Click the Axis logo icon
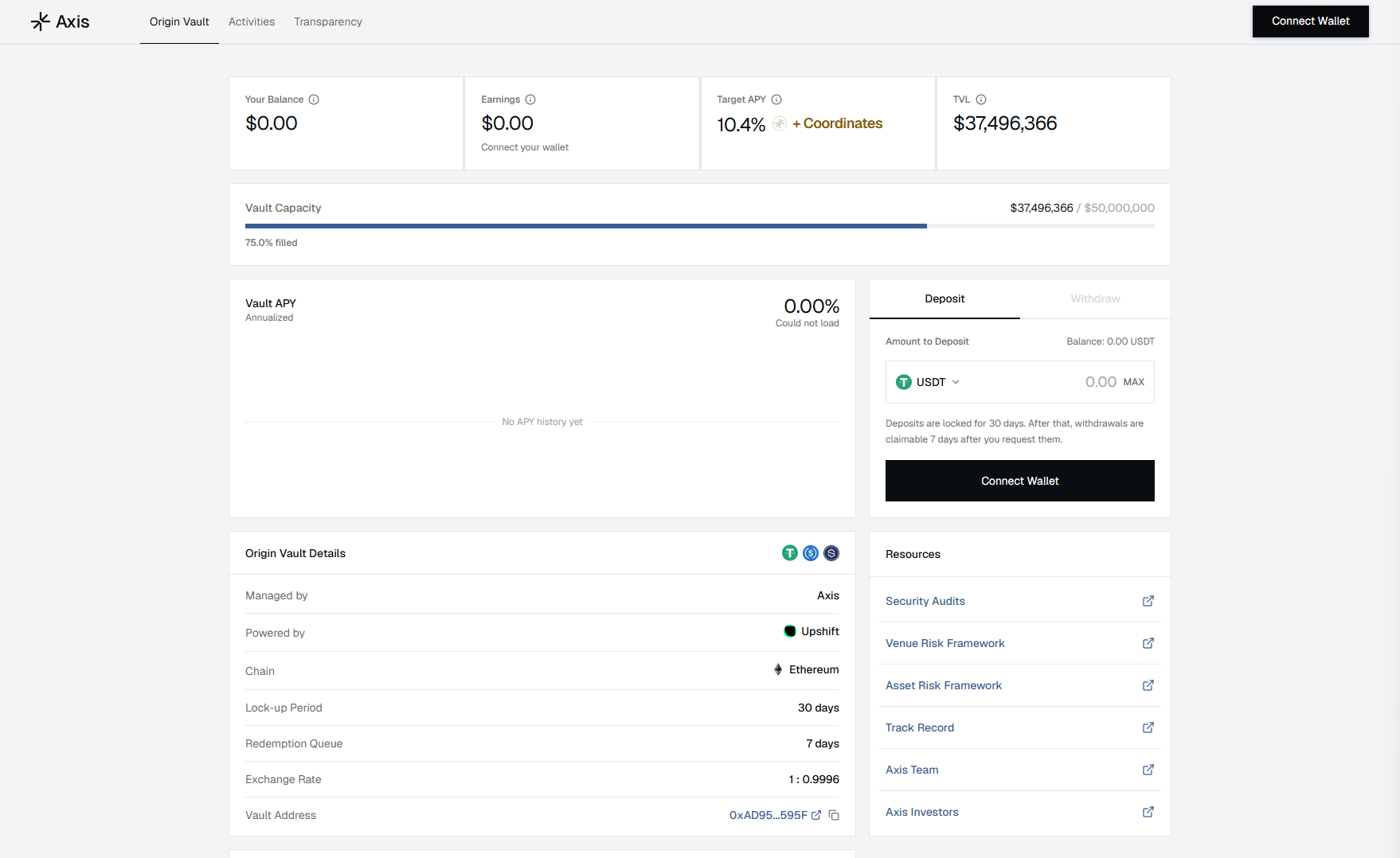This screenshot has height=858, width=1400. pos(41,21)
